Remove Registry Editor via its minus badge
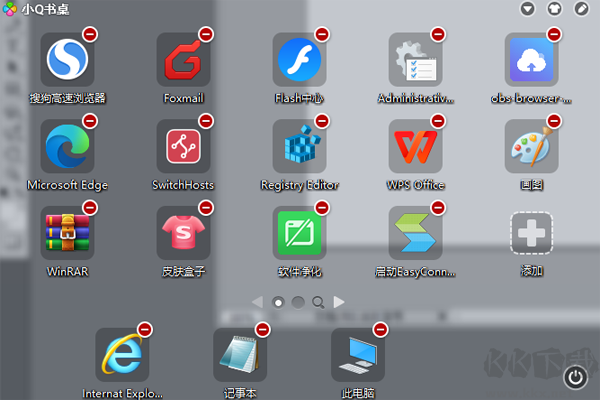The width and height of the screenshot is (600, 400). (x=322, y=121)
